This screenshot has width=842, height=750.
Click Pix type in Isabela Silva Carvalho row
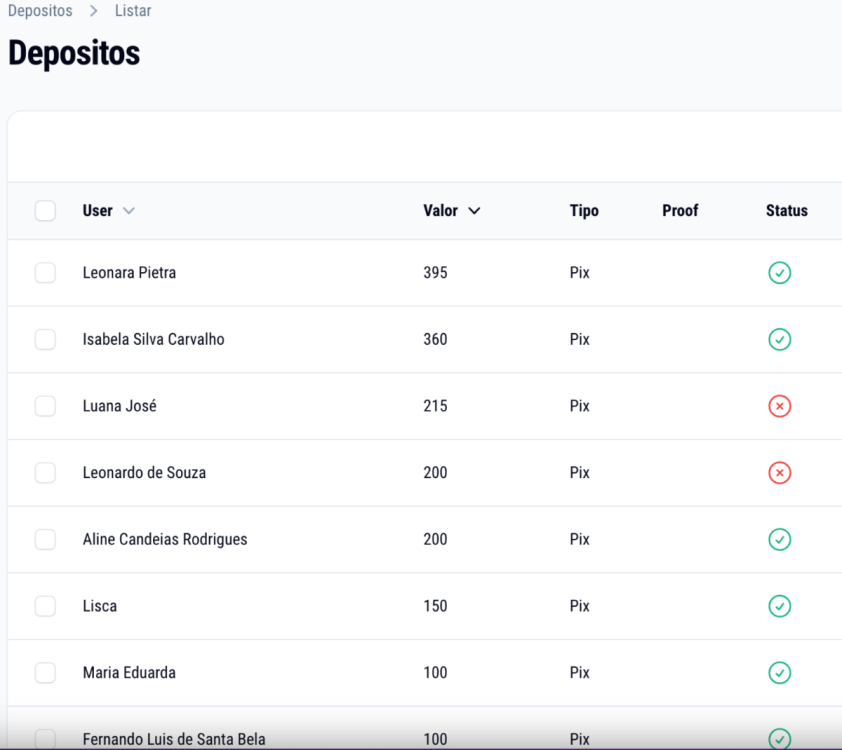(x=580, y=339)
